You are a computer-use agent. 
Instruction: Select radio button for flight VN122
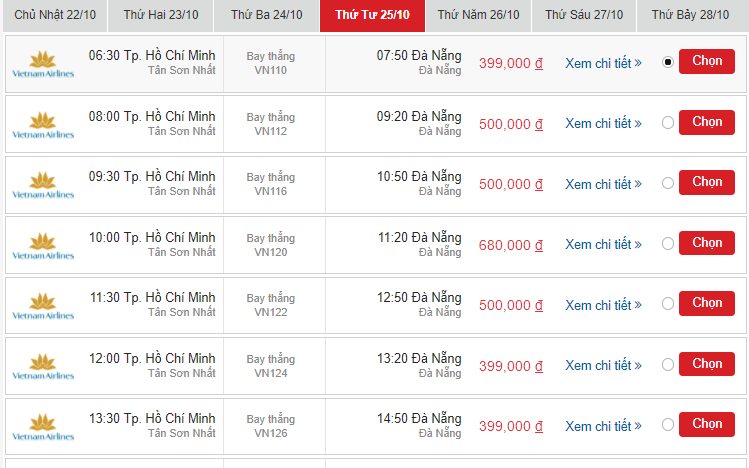pyautogui.click(x=668, y=304)
